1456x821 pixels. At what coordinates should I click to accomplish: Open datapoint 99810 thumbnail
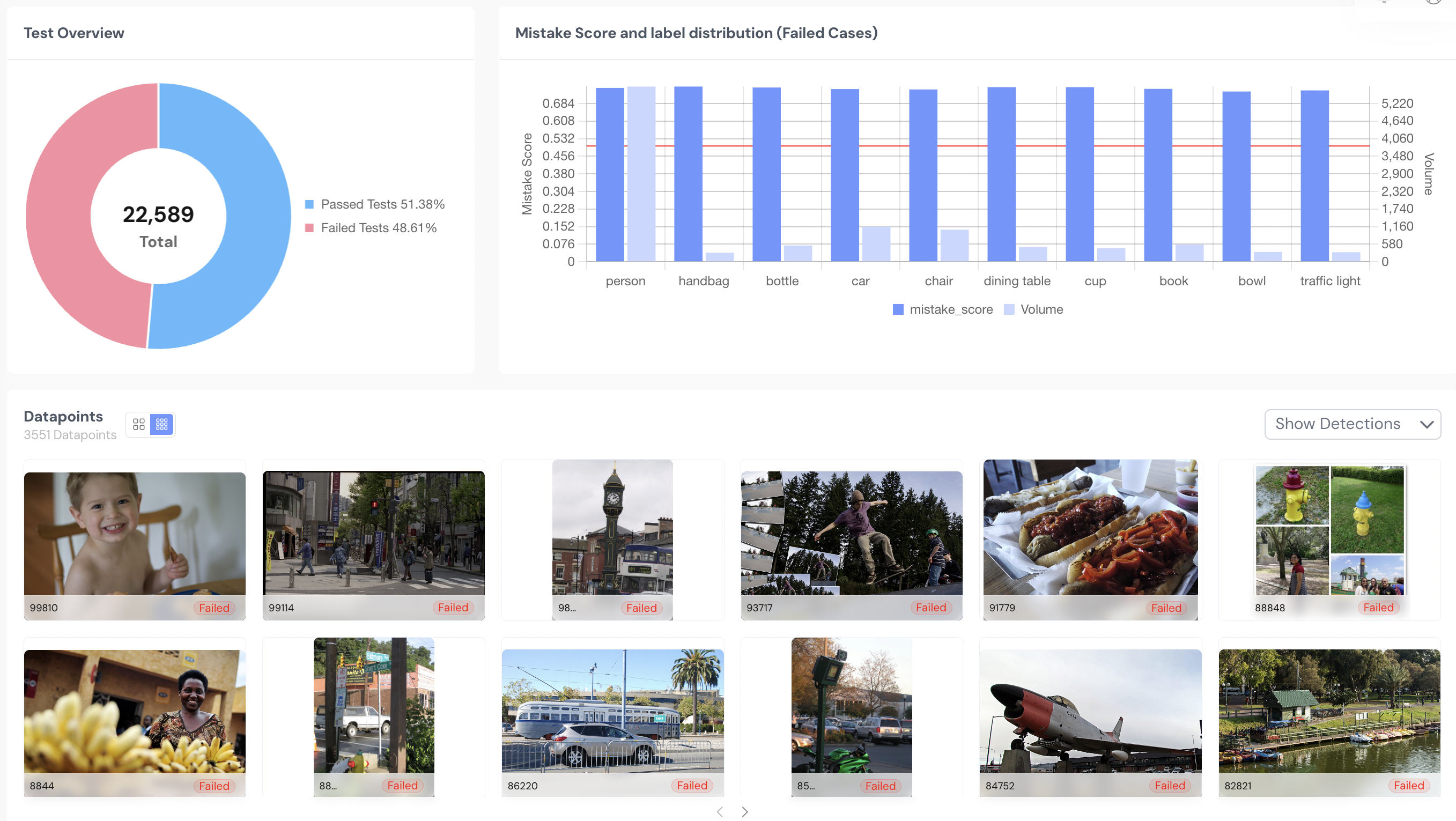135,534
